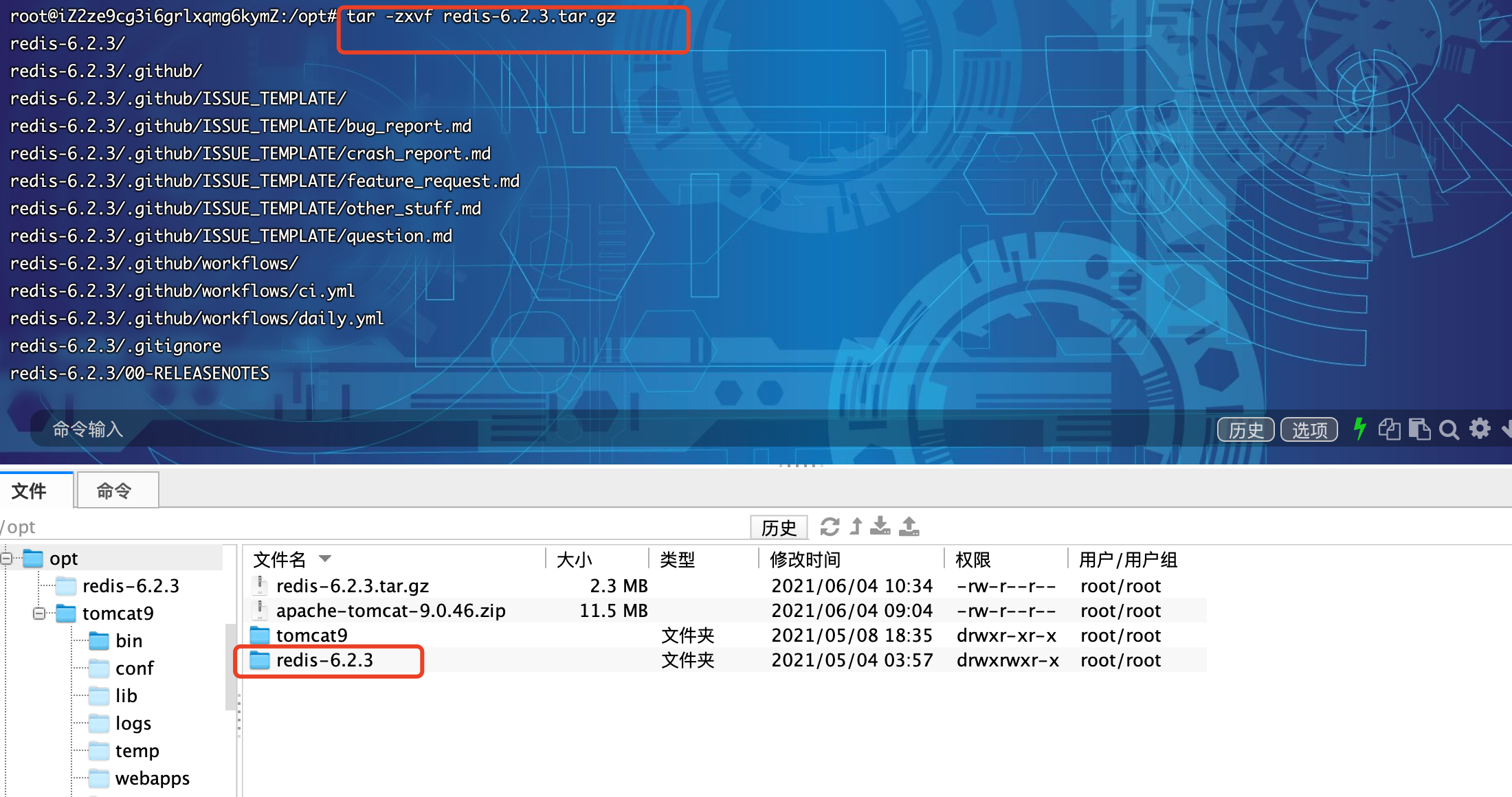The image size is (1512, 797).
Task: Click terminal line ending in daily.yml
Action: click(x=197, y=318)
